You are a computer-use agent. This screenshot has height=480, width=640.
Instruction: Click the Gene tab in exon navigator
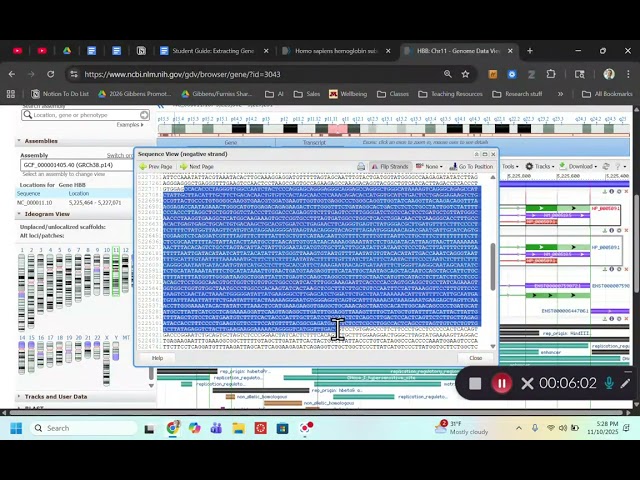[231, 142]
